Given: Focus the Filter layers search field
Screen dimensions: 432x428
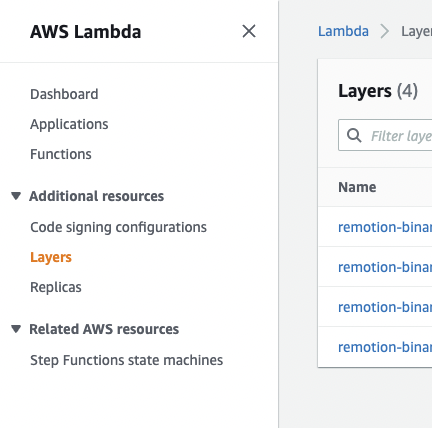Looking at the screenshot, I should pyautogui.click(x=385, y=135).
